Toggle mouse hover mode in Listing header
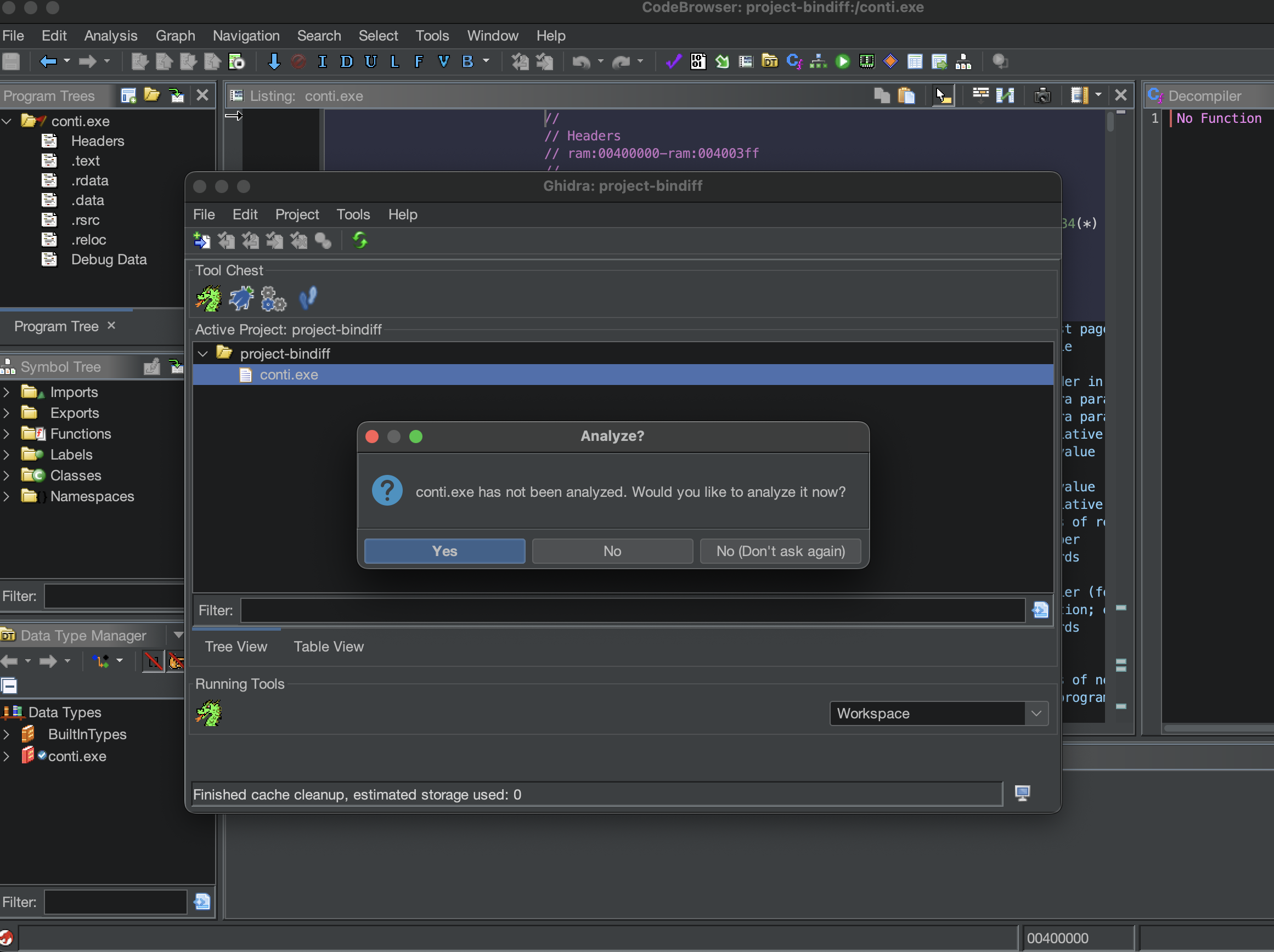Screen dimensions: 1274x952 point(943,95)
